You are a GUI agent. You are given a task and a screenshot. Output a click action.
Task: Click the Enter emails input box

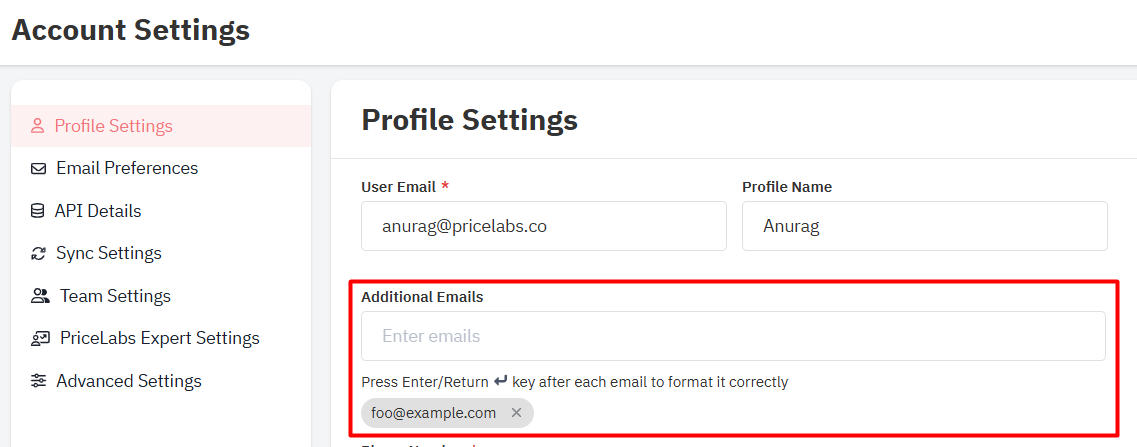[733, 336]
